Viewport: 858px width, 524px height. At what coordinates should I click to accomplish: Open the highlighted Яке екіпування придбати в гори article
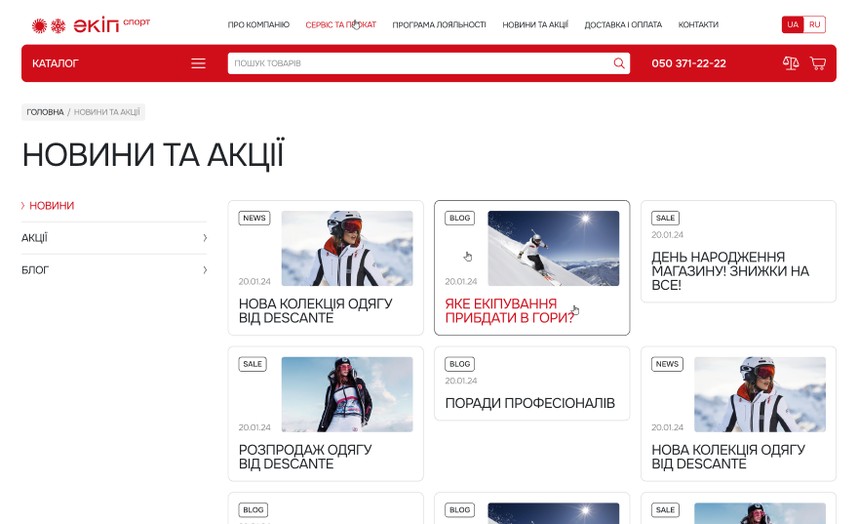[x=509, y=311]
